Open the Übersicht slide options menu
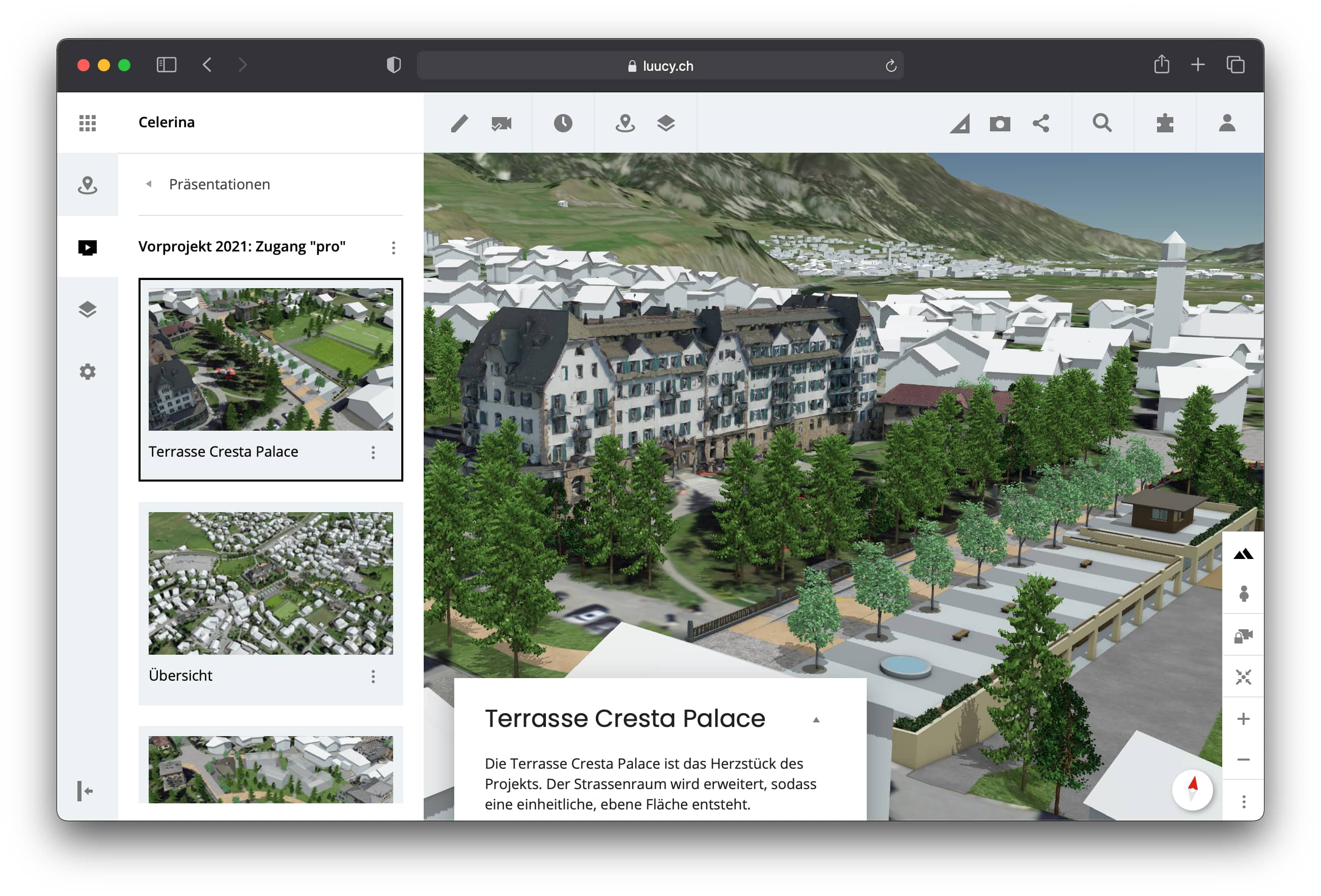The height and width of the screenshot is (896, 1321). 373,676
